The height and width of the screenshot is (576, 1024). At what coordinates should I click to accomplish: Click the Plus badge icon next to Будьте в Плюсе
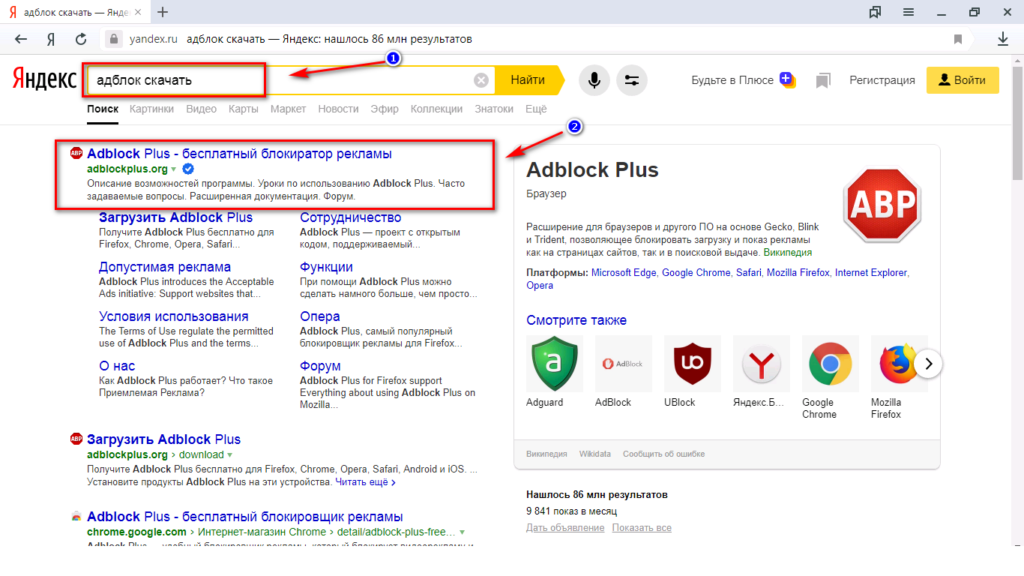tap(788, 80)
